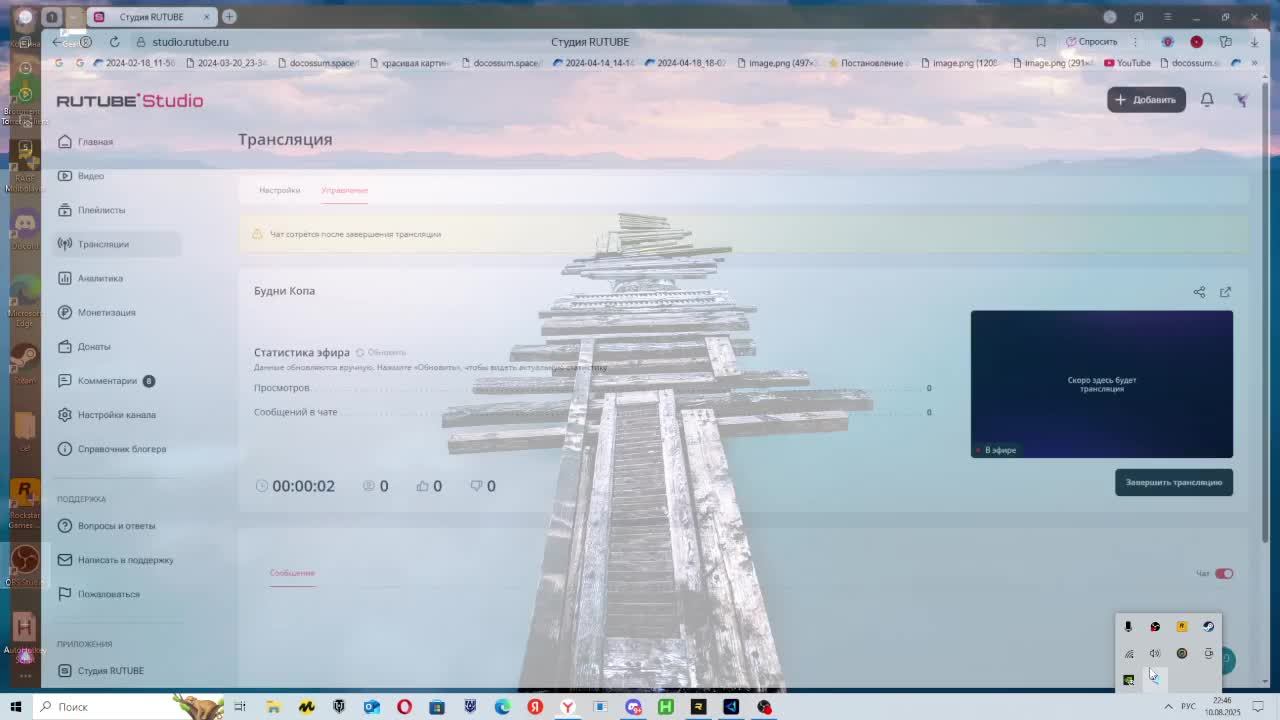Select the Сообщения chat tab
Screen dimensions: 1280x720
[292, 573]
